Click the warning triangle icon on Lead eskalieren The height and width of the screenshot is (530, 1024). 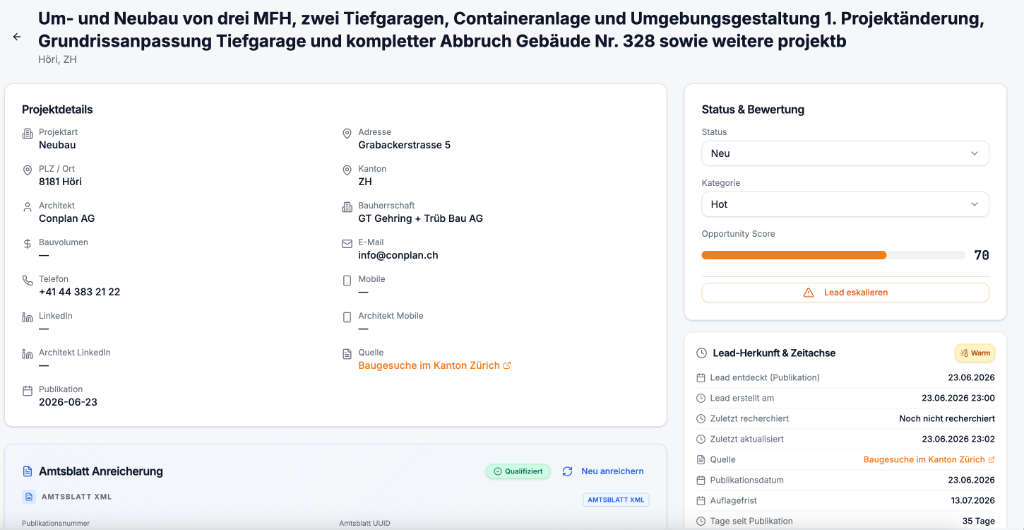808,293
